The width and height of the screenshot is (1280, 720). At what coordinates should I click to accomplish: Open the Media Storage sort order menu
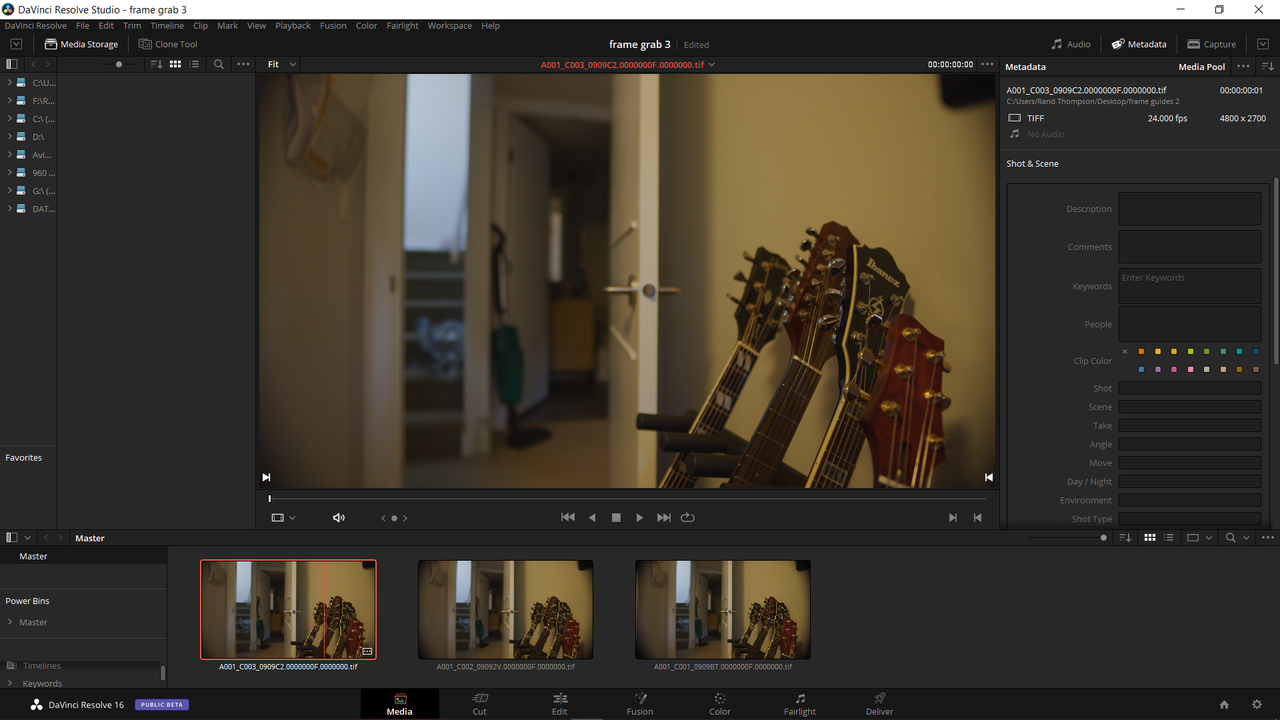point(156,64)
